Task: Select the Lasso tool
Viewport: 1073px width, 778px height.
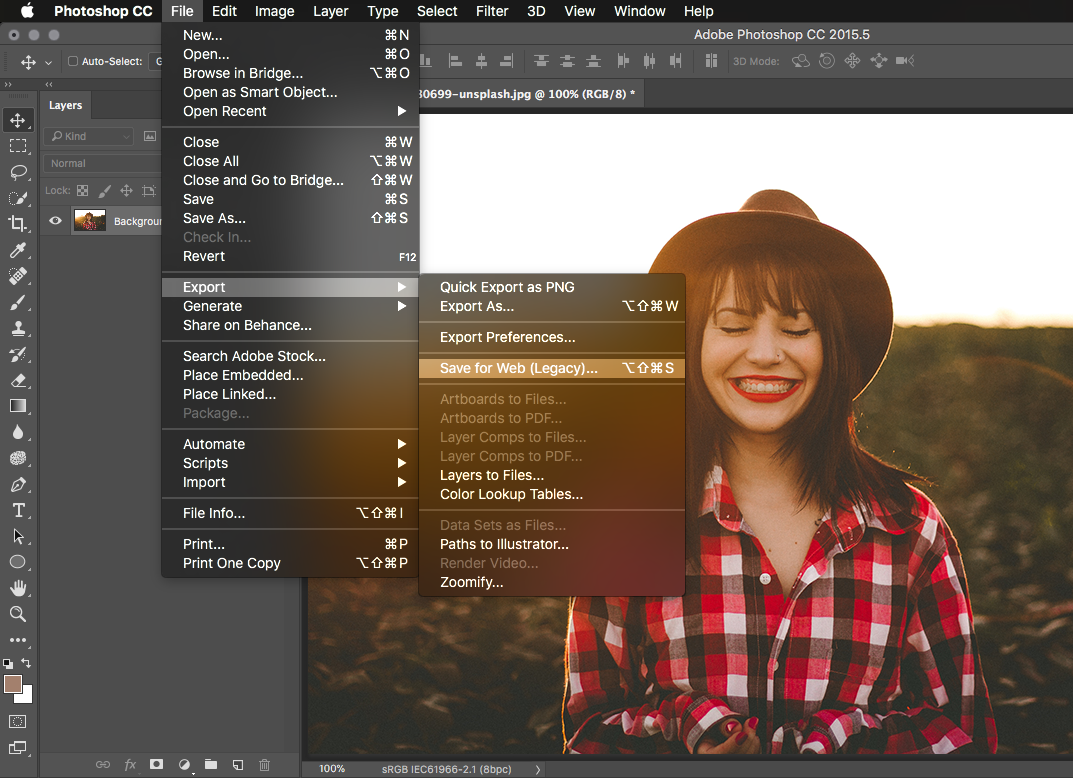Action: [x=18, y=172]
